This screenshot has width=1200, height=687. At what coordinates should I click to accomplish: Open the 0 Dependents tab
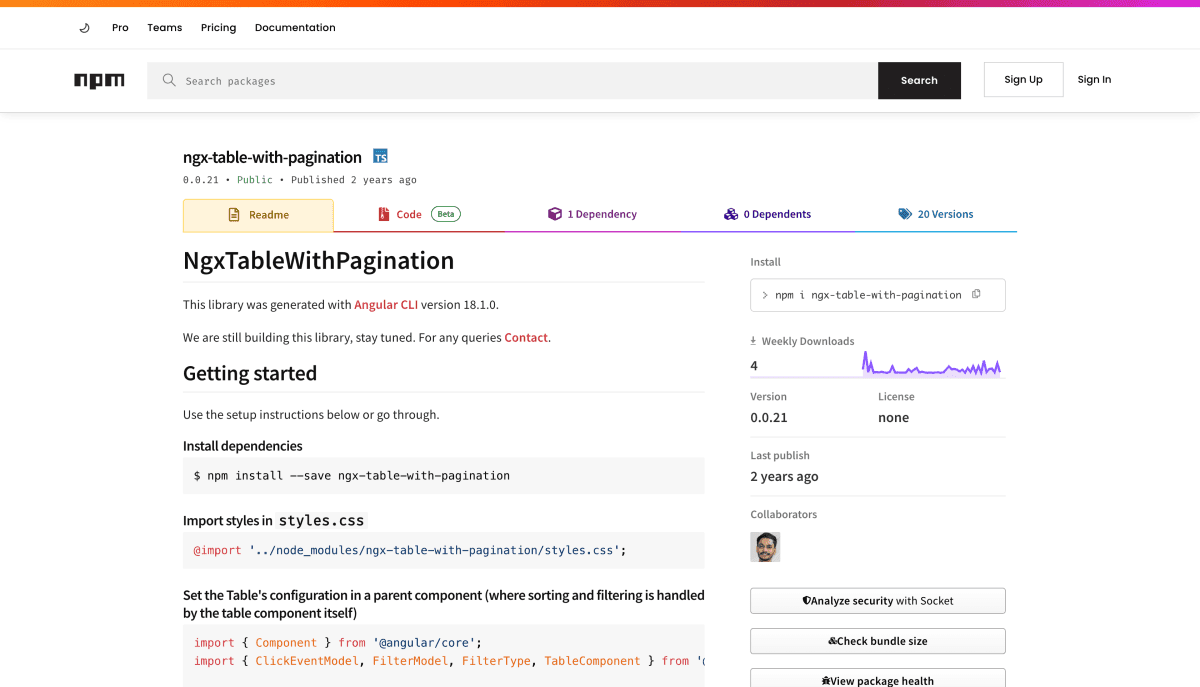(767, 215)
